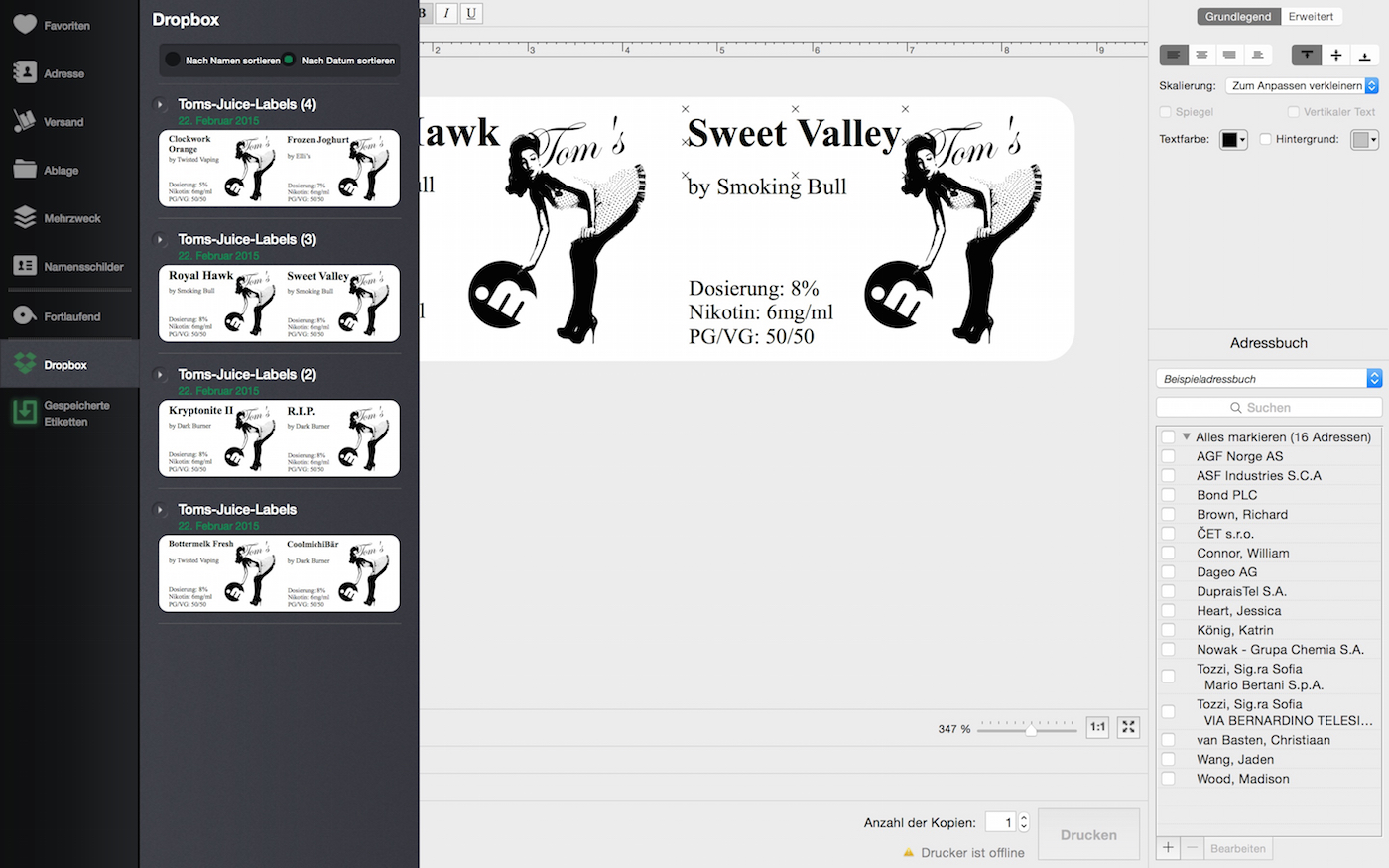Align text to the bottom

(1365, 56)
